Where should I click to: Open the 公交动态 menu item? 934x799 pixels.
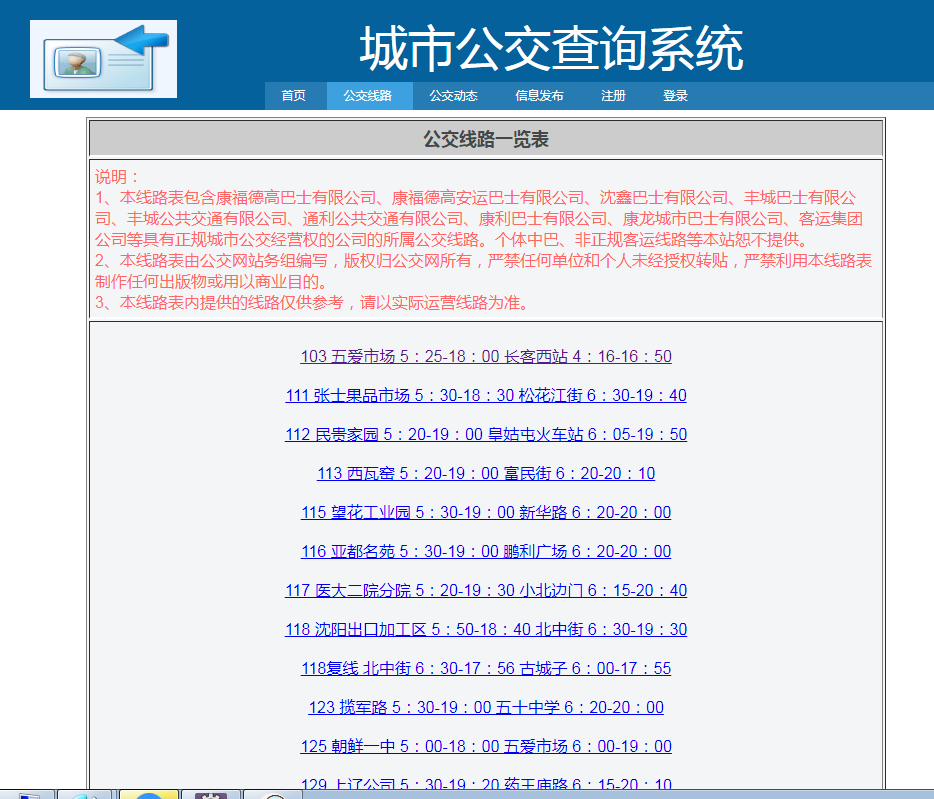click(453, 96)
